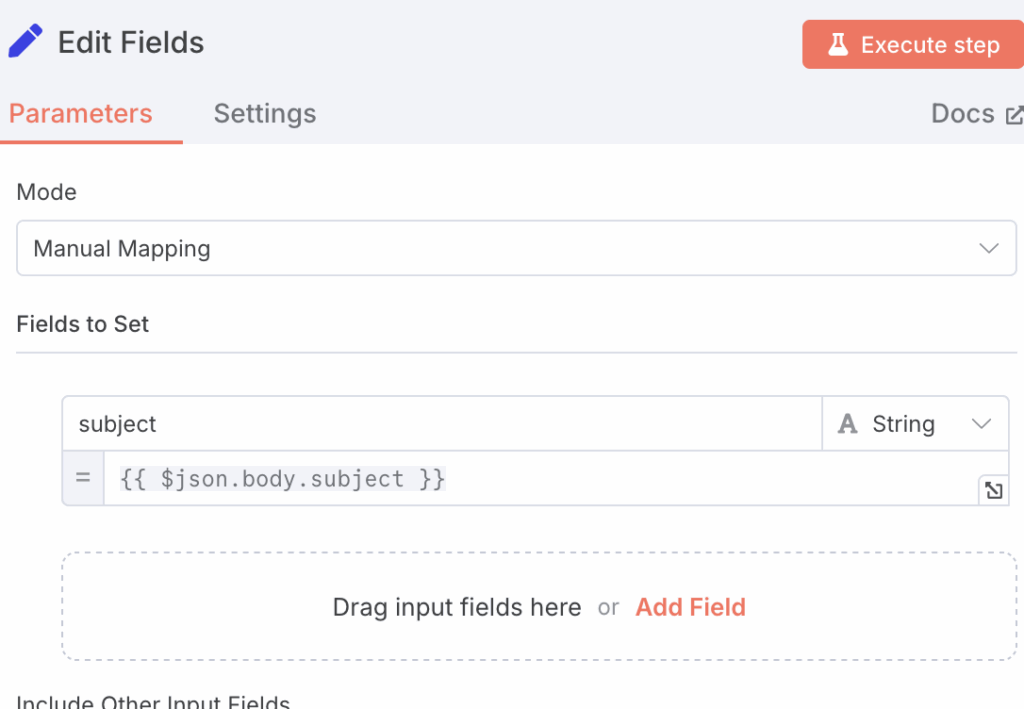Switch to the Parameters tab
Viewport: 1024px width, 709px height.
[x=81, y=114]
